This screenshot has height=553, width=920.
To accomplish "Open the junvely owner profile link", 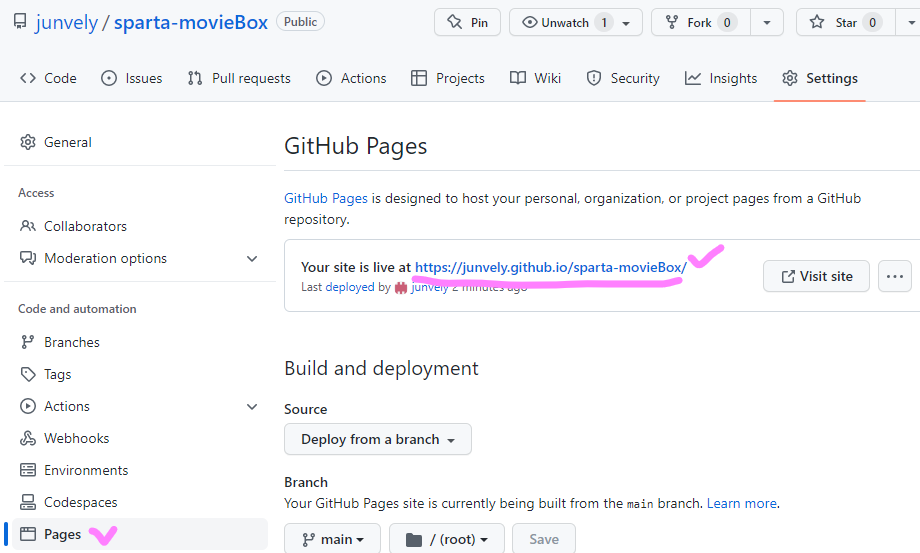I will point(66,22).
